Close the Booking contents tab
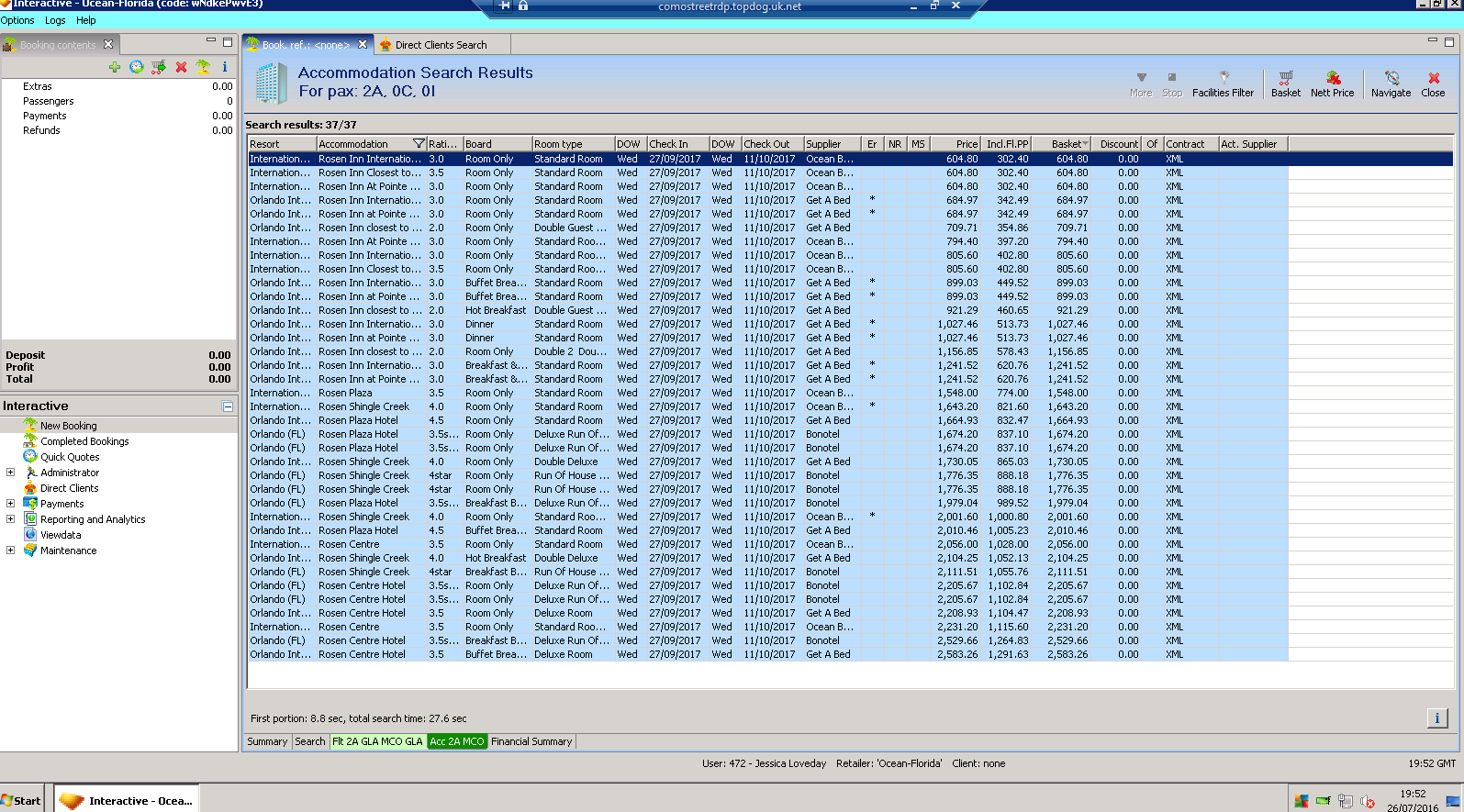Viewport: 1464px width, 812px height. (x=108, y=44)
